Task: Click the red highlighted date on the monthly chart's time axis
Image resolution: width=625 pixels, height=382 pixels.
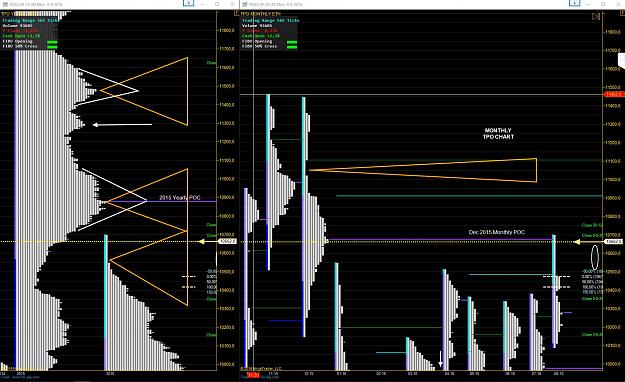Action: pyautogui.click(x=253, y=375)
